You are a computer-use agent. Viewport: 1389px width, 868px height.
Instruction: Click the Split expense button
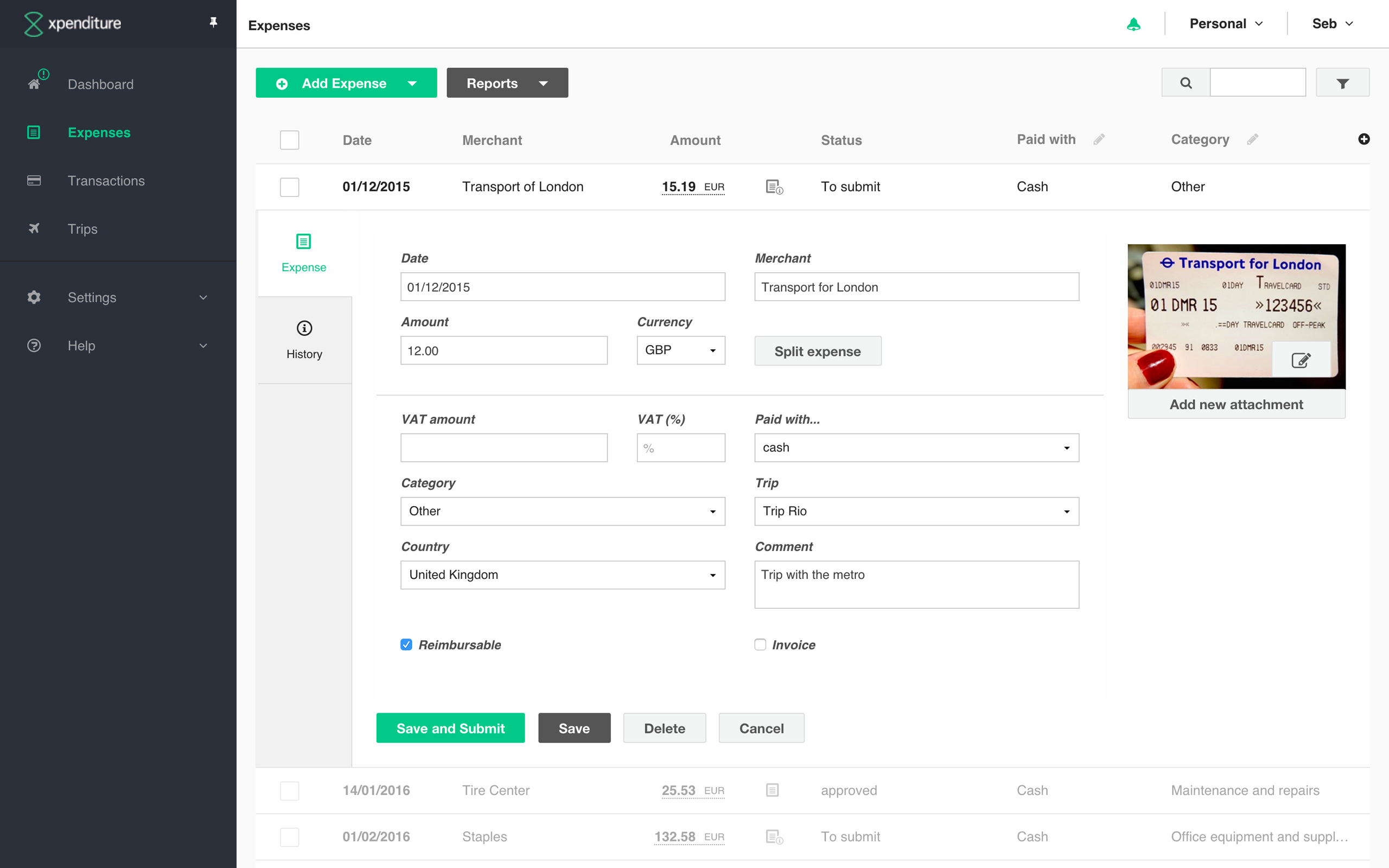pos(817,352)
